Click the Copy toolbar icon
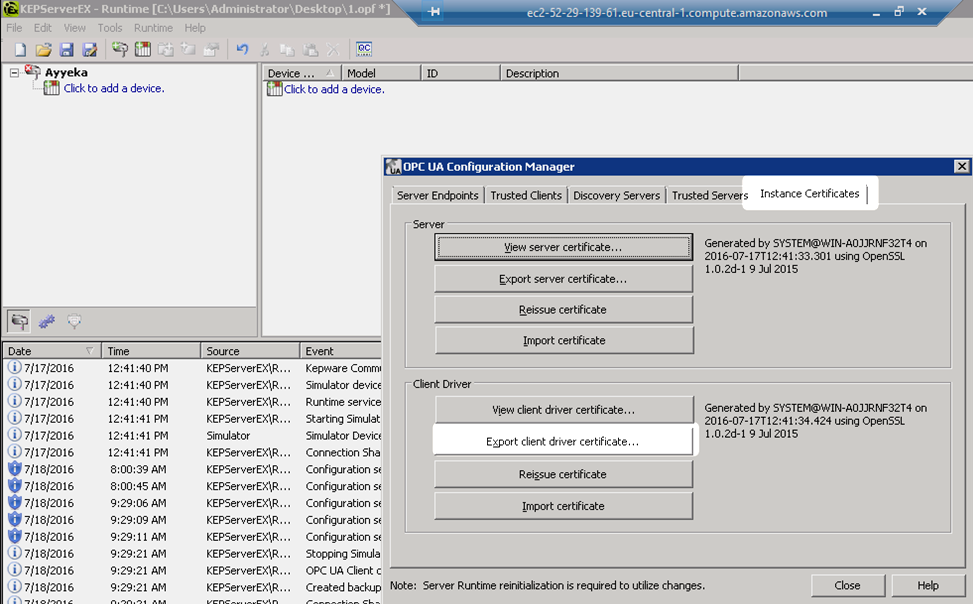 click(287, 49)
